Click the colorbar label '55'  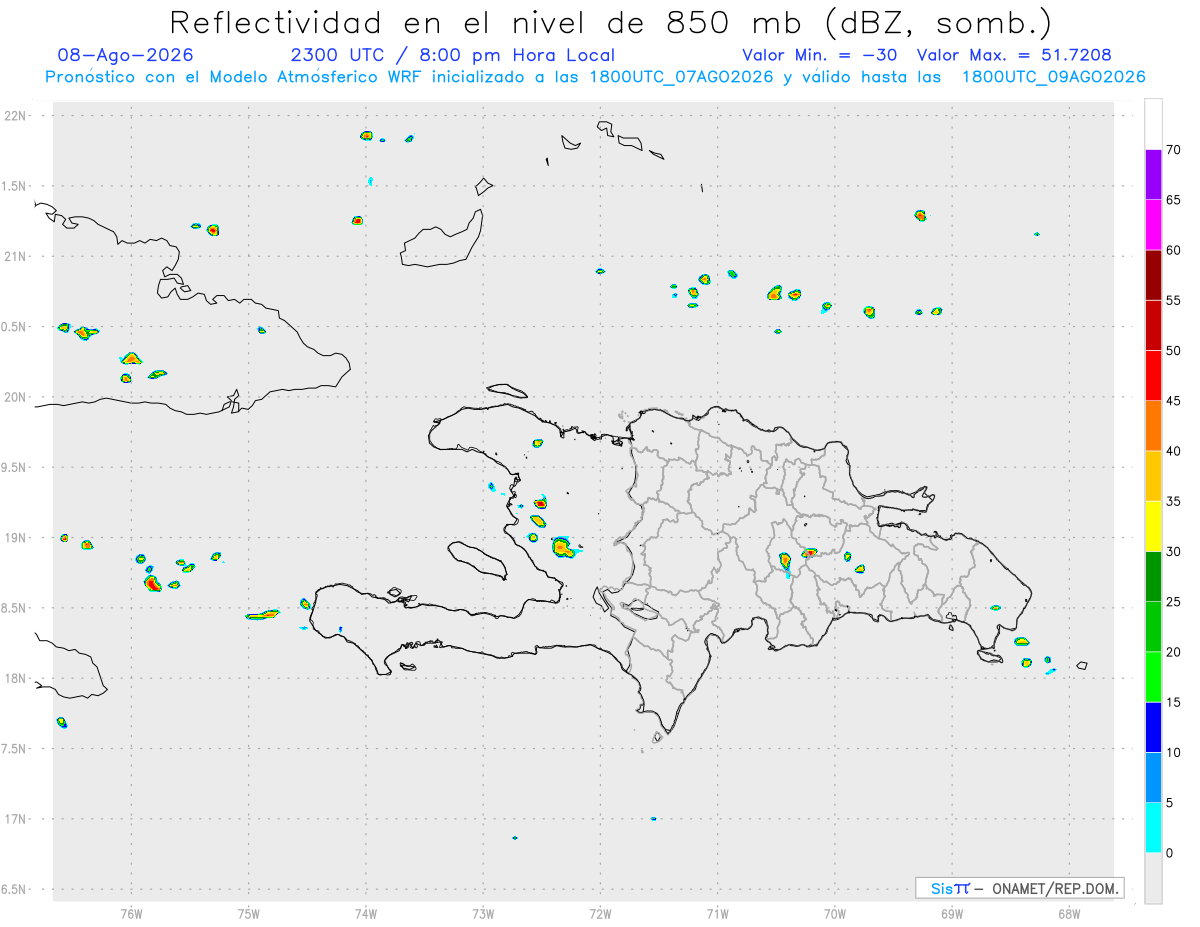point(1173,300)
